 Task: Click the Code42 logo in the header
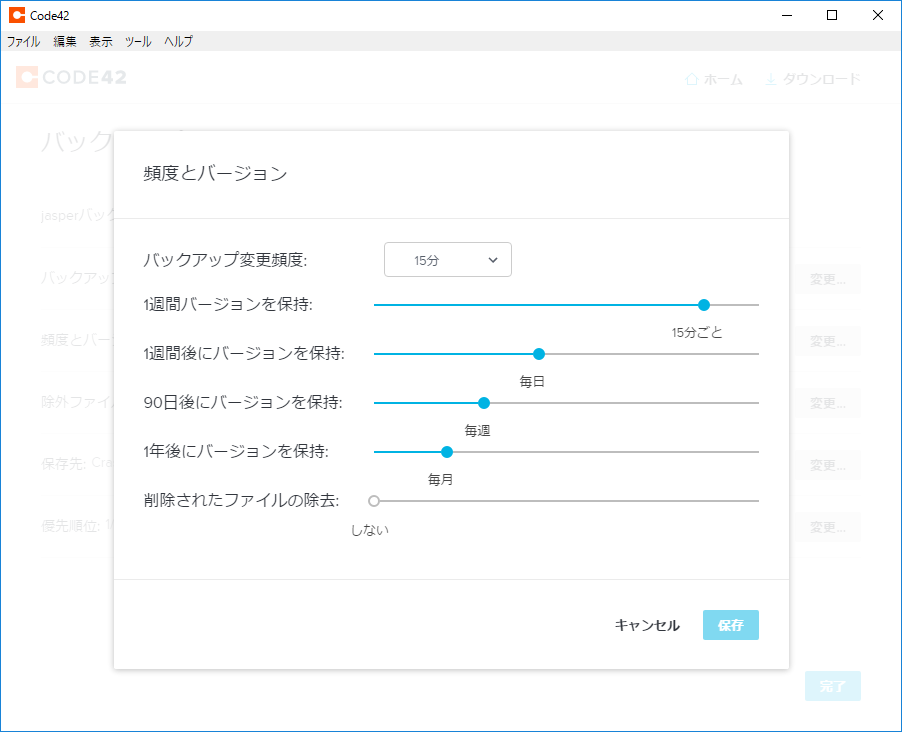click(x=71, y=78)
